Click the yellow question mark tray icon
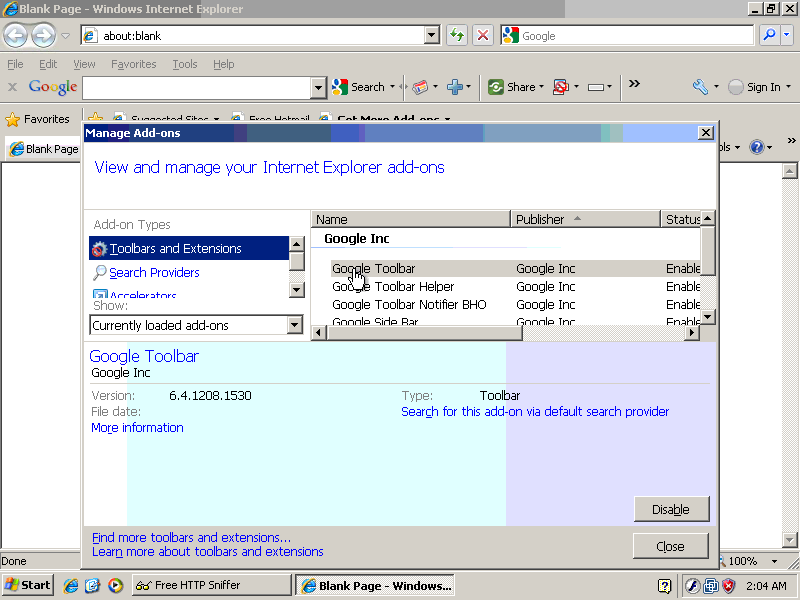 pyautogui.click(x=664, y=586)
